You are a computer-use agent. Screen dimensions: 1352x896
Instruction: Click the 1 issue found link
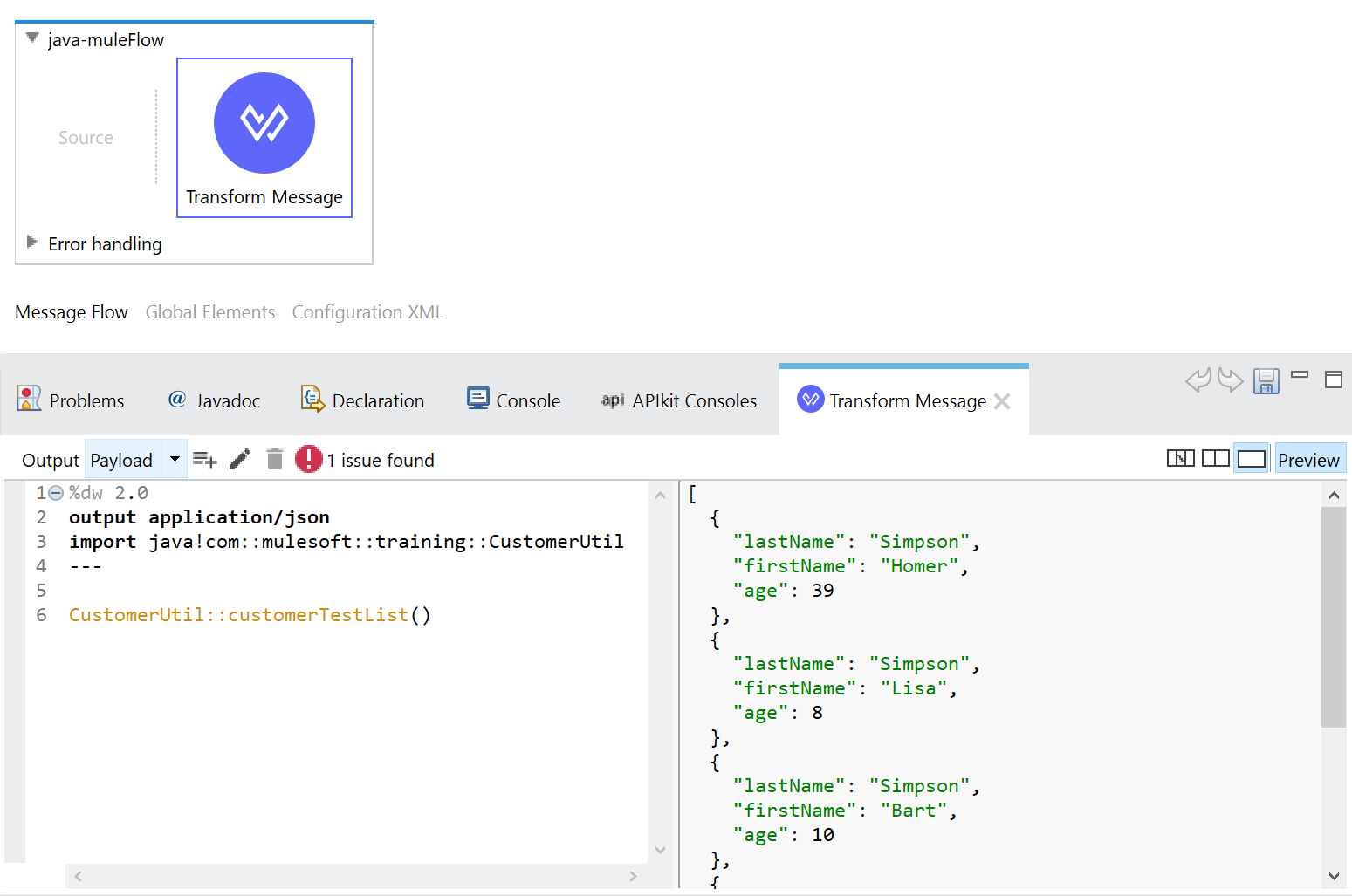(381, 460)
